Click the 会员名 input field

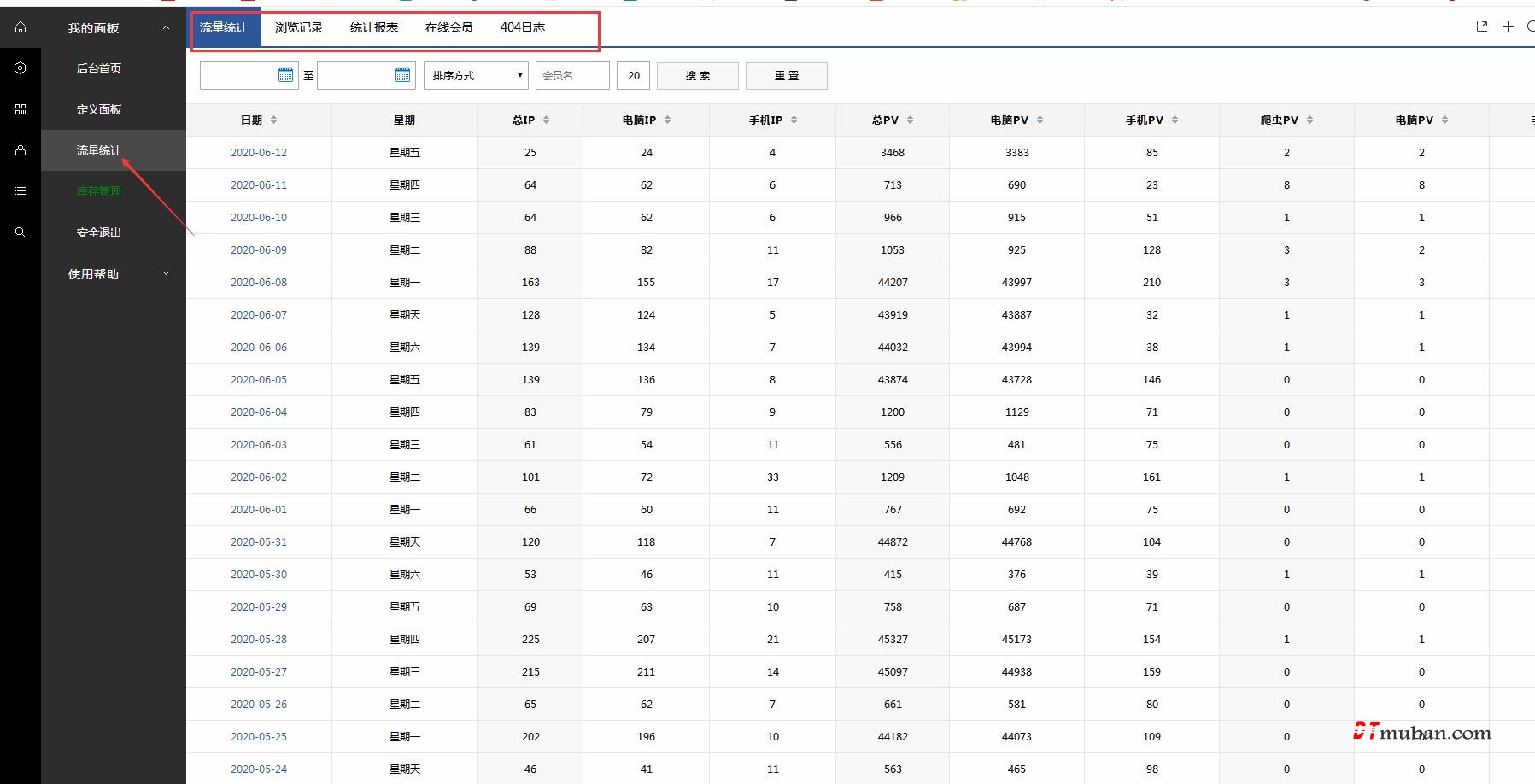click(571, 75)
